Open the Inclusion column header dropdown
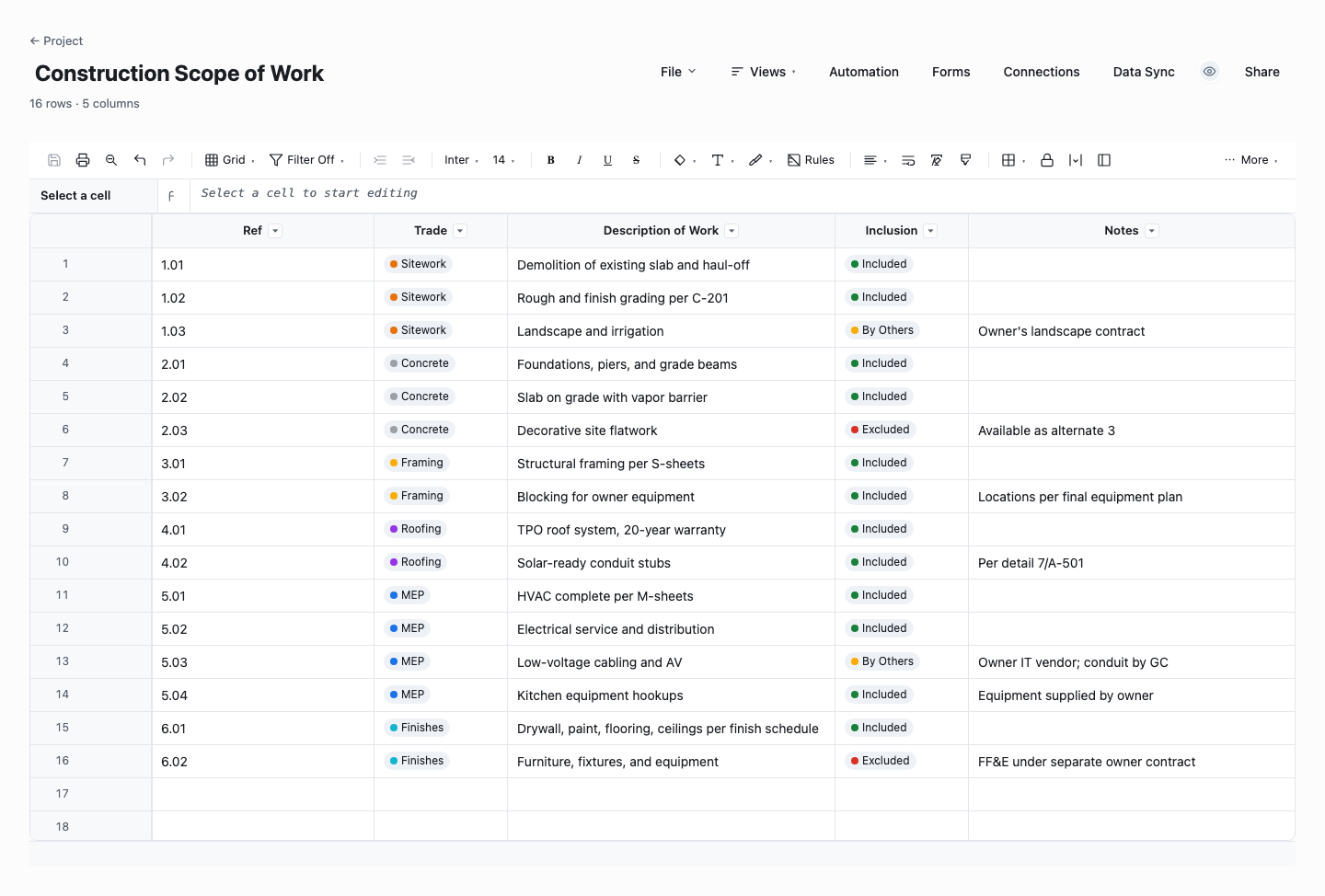Screen dimensions: 1325x896 pyautogui.click(x=930, y=231)
